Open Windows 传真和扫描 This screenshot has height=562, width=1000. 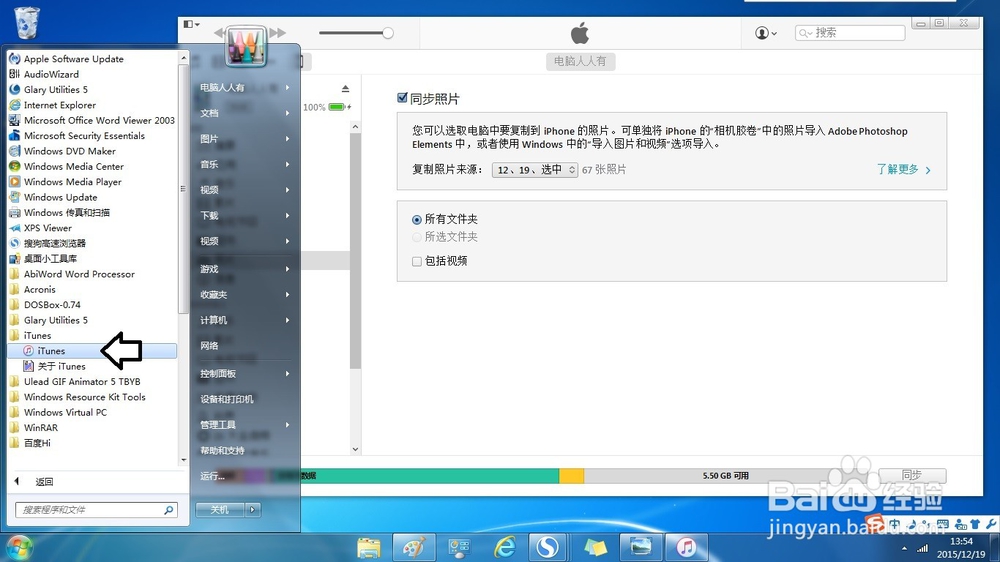59,212
